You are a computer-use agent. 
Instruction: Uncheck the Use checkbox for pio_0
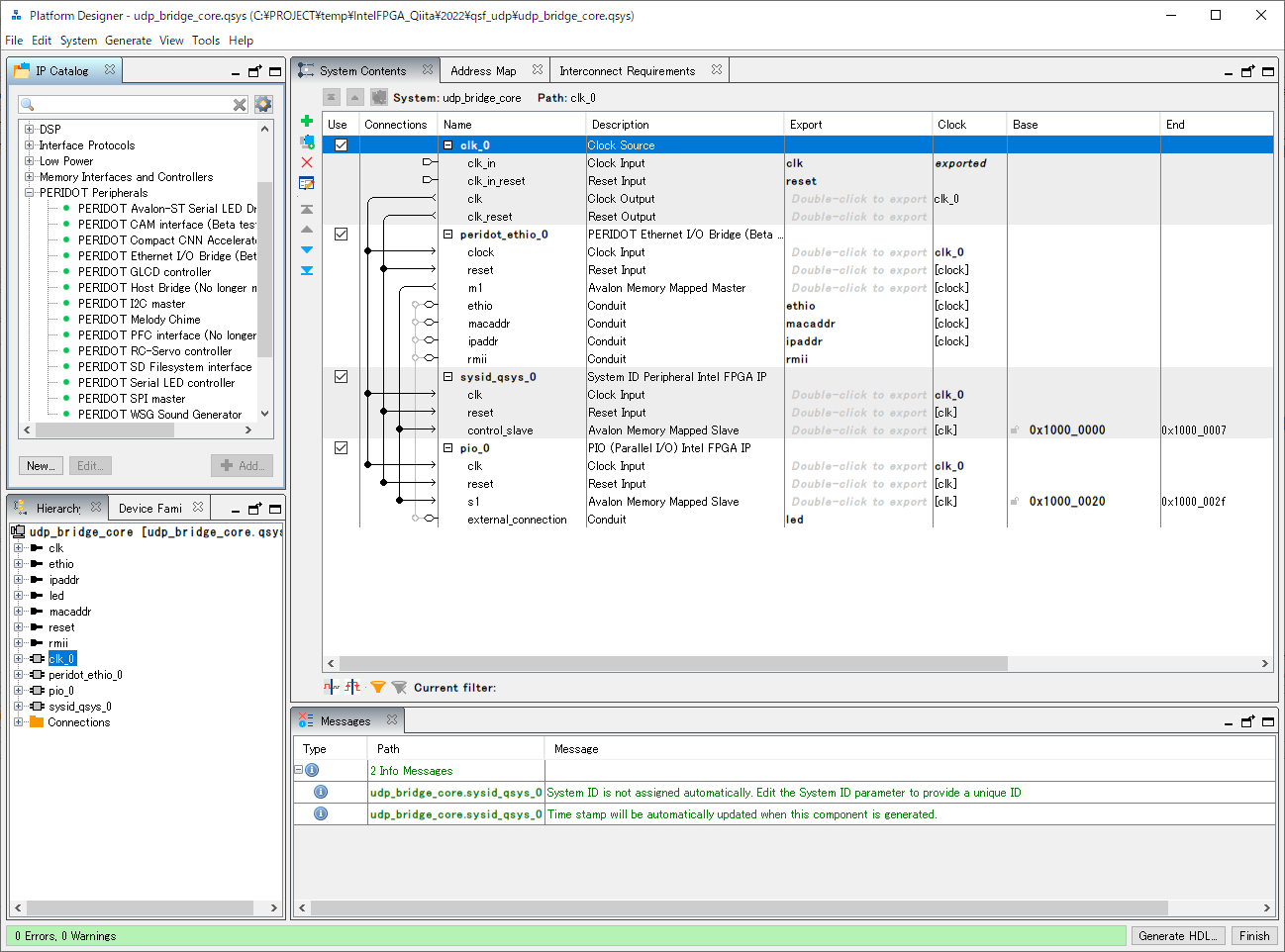click(x=341, y=447)
